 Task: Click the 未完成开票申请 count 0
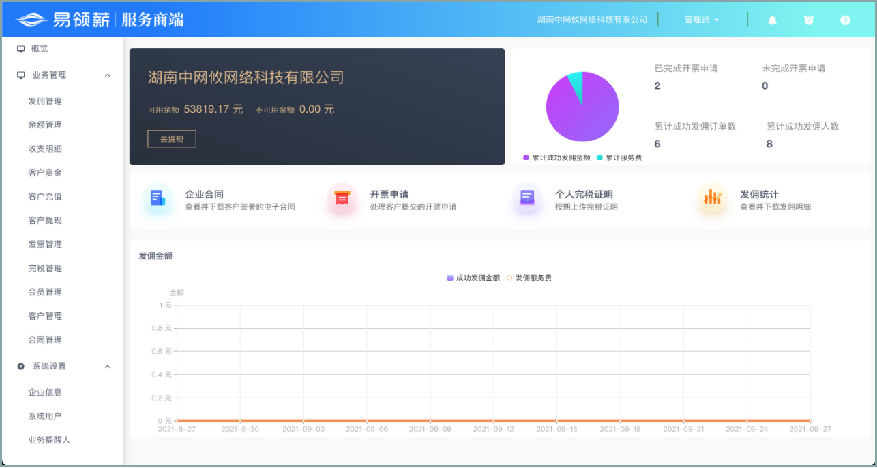[765, 86]
